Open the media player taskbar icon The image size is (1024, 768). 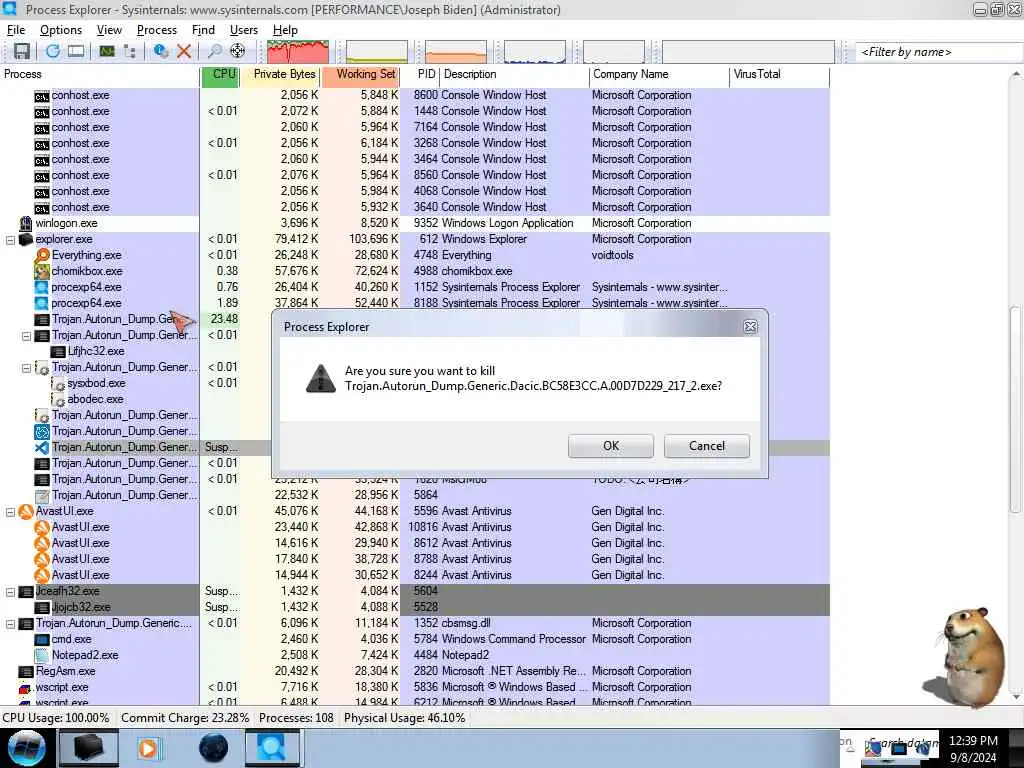(x=148, y=748)
